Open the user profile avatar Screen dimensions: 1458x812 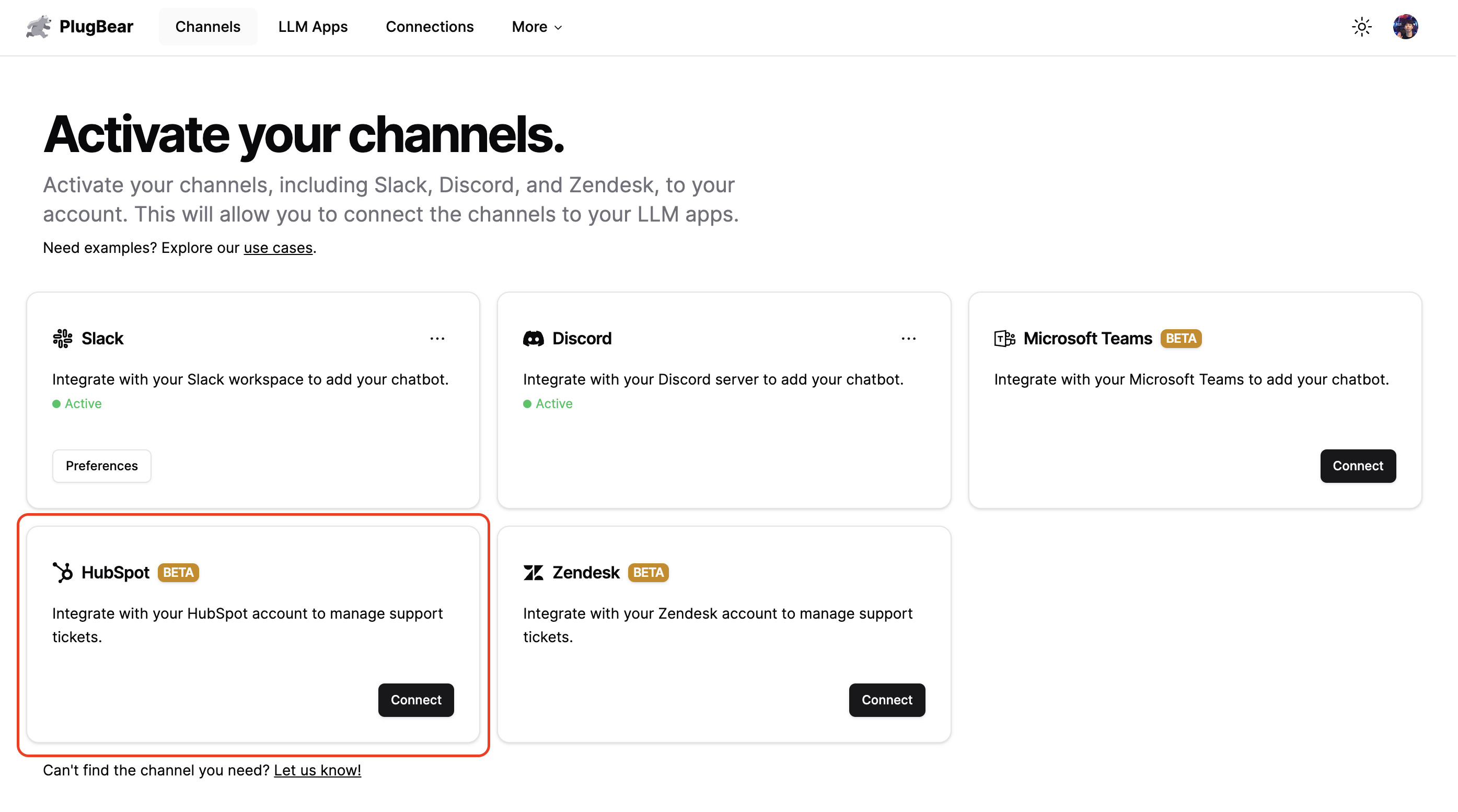click(1407, 27)
